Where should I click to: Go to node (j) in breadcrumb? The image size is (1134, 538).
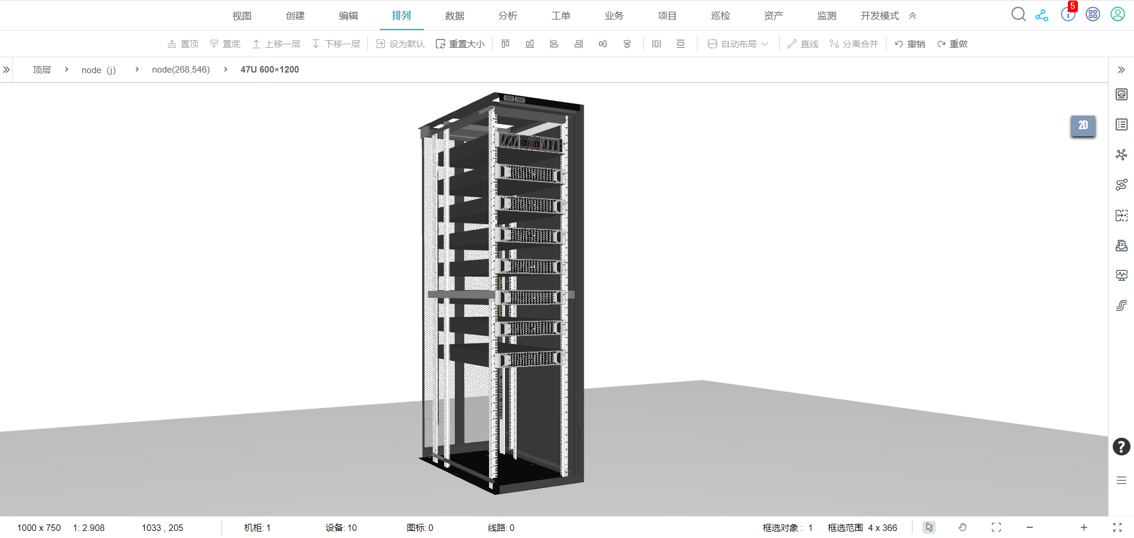pyautogui.click(x=99, y=70)
